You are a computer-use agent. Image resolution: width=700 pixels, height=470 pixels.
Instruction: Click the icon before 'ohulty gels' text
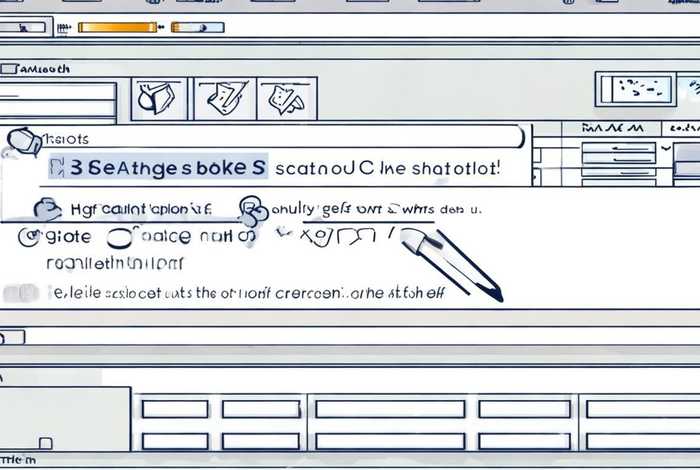[254, 210]
